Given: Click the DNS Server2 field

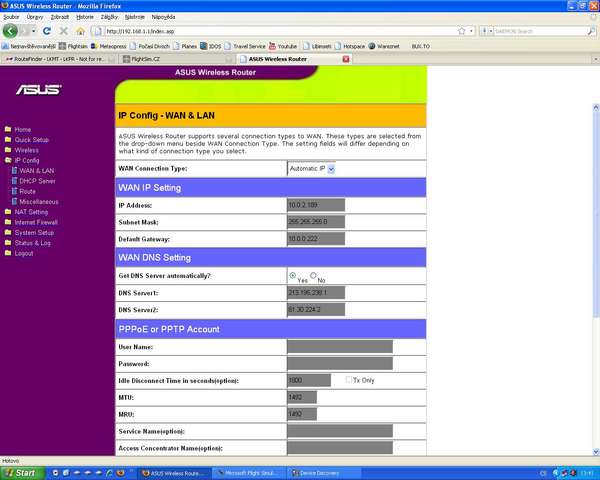Looking at the screenshot, I should click(x=316, y=309).
